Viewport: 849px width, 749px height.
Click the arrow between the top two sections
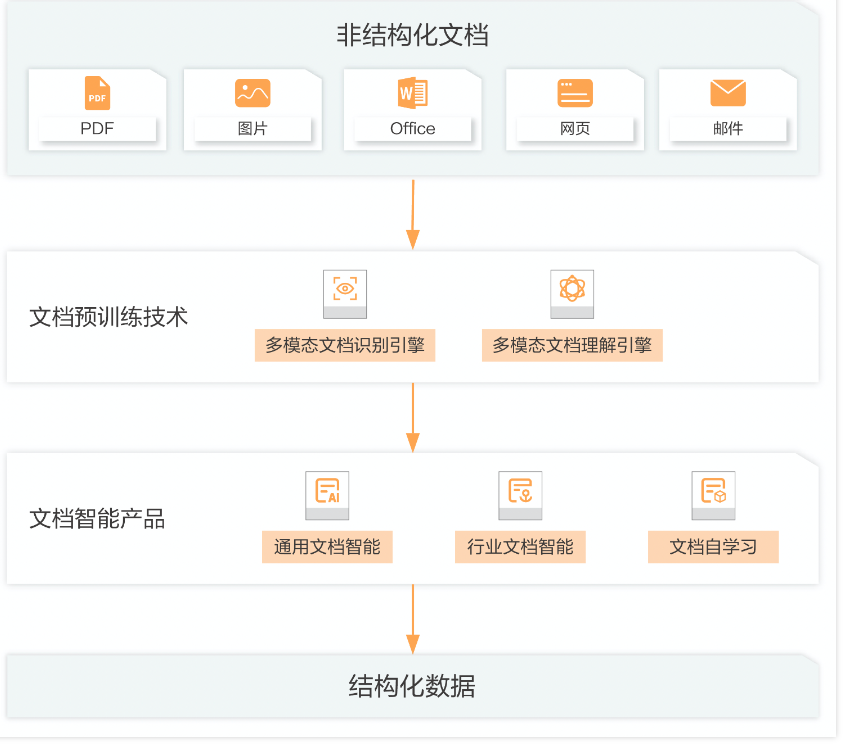point(411,210)
